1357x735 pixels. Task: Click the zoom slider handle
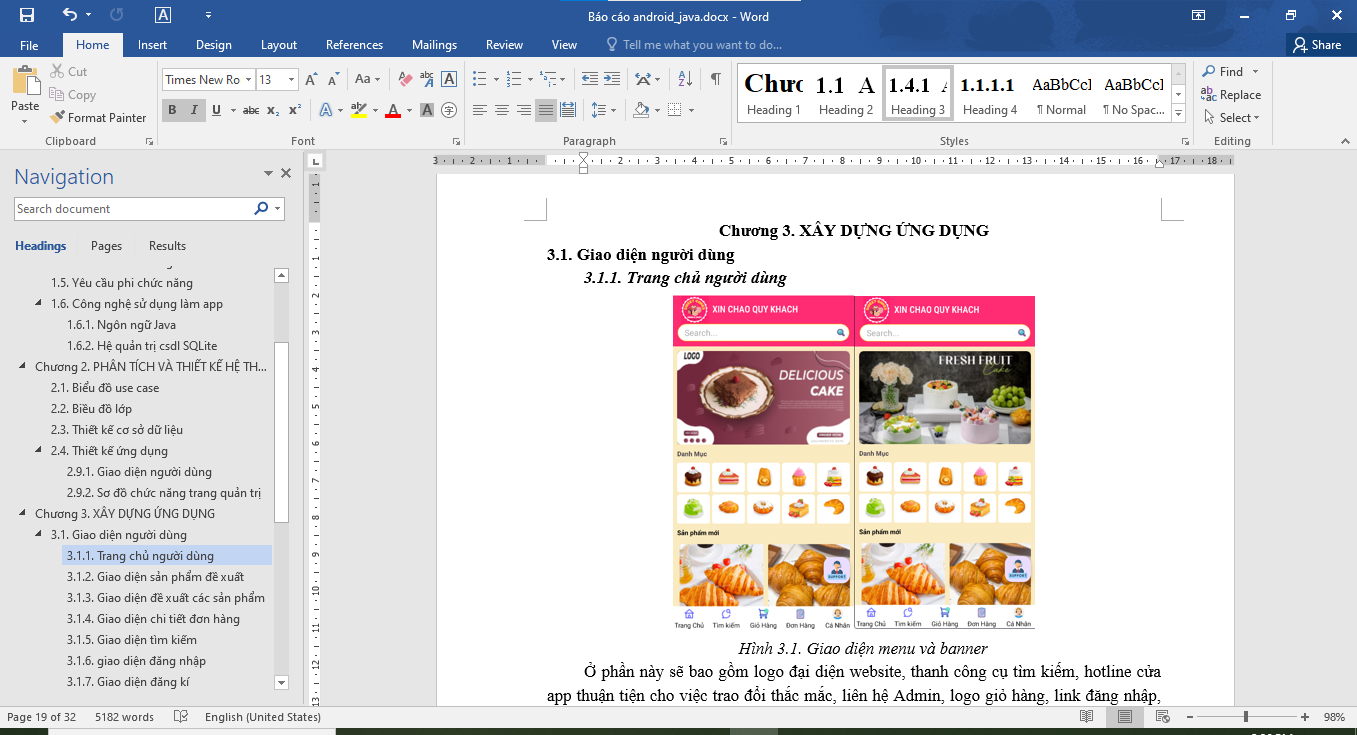coord(1245,717)
